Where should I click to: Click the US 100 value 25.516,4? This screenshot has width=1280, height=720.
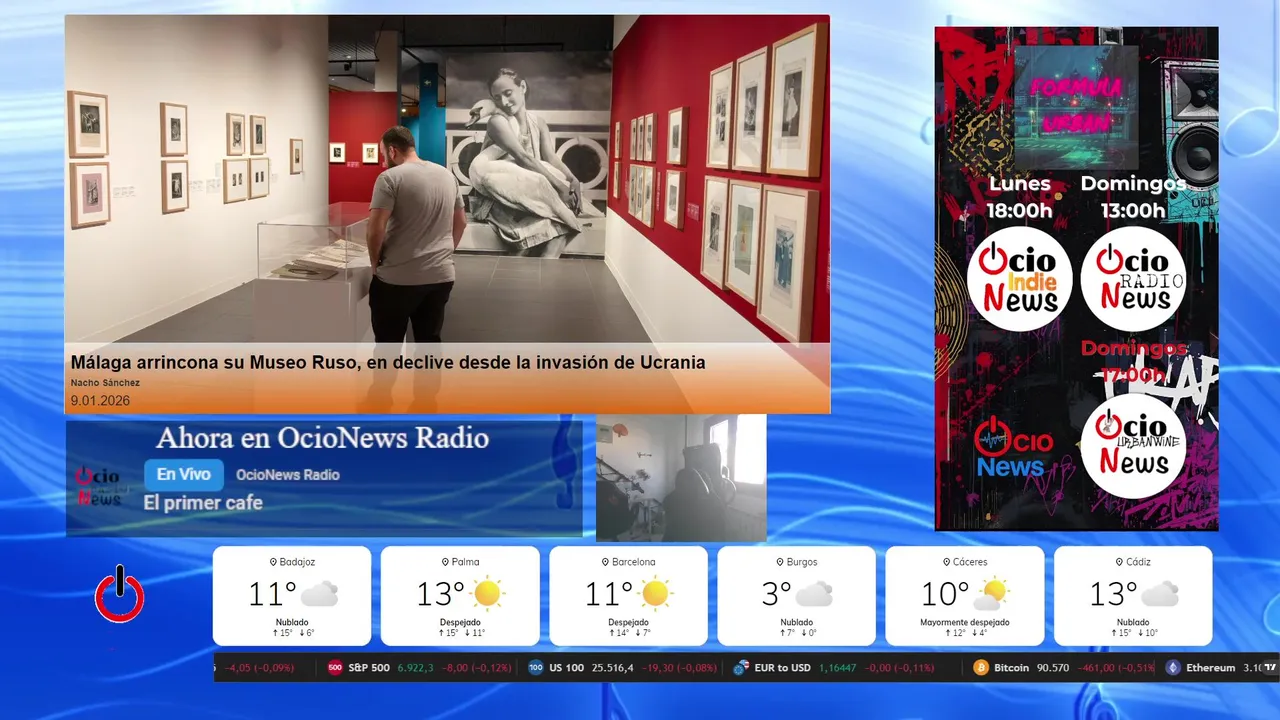tap(613, 667)
